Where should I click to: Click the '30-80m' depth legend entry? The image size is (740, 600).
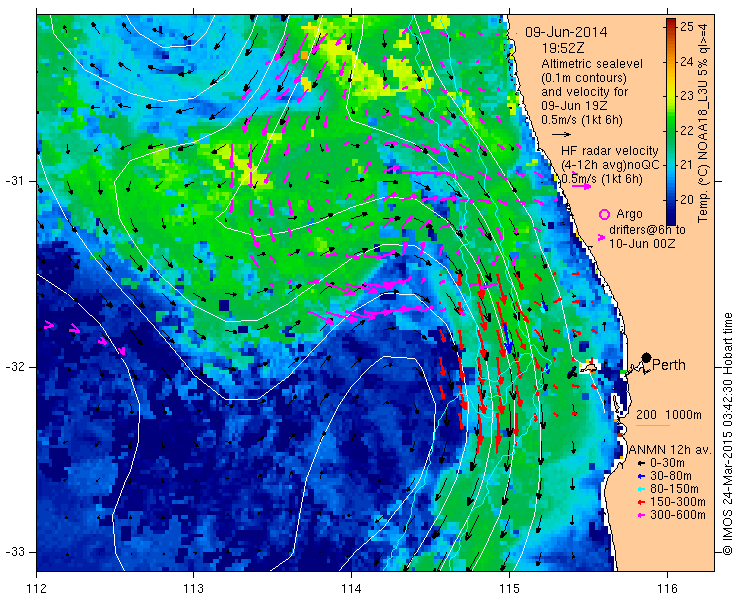click(671, 476)
